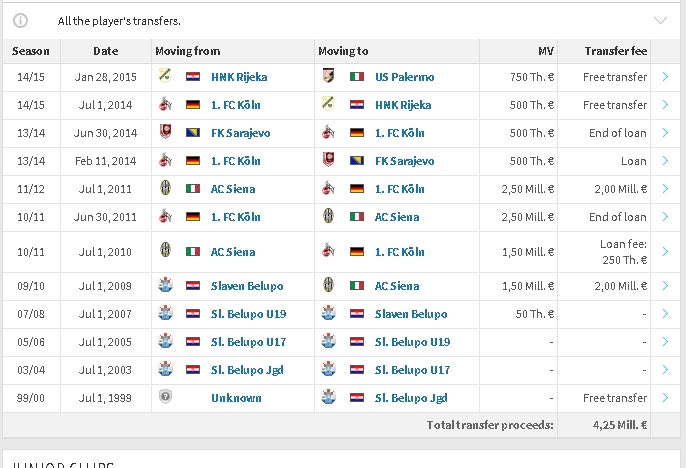Open Sl. Belupo U19 link in Jul 1, 2007 'Moving from' column
Image resolution: width=686 pixels, height=468 pixels.
[x=248, y=314]
